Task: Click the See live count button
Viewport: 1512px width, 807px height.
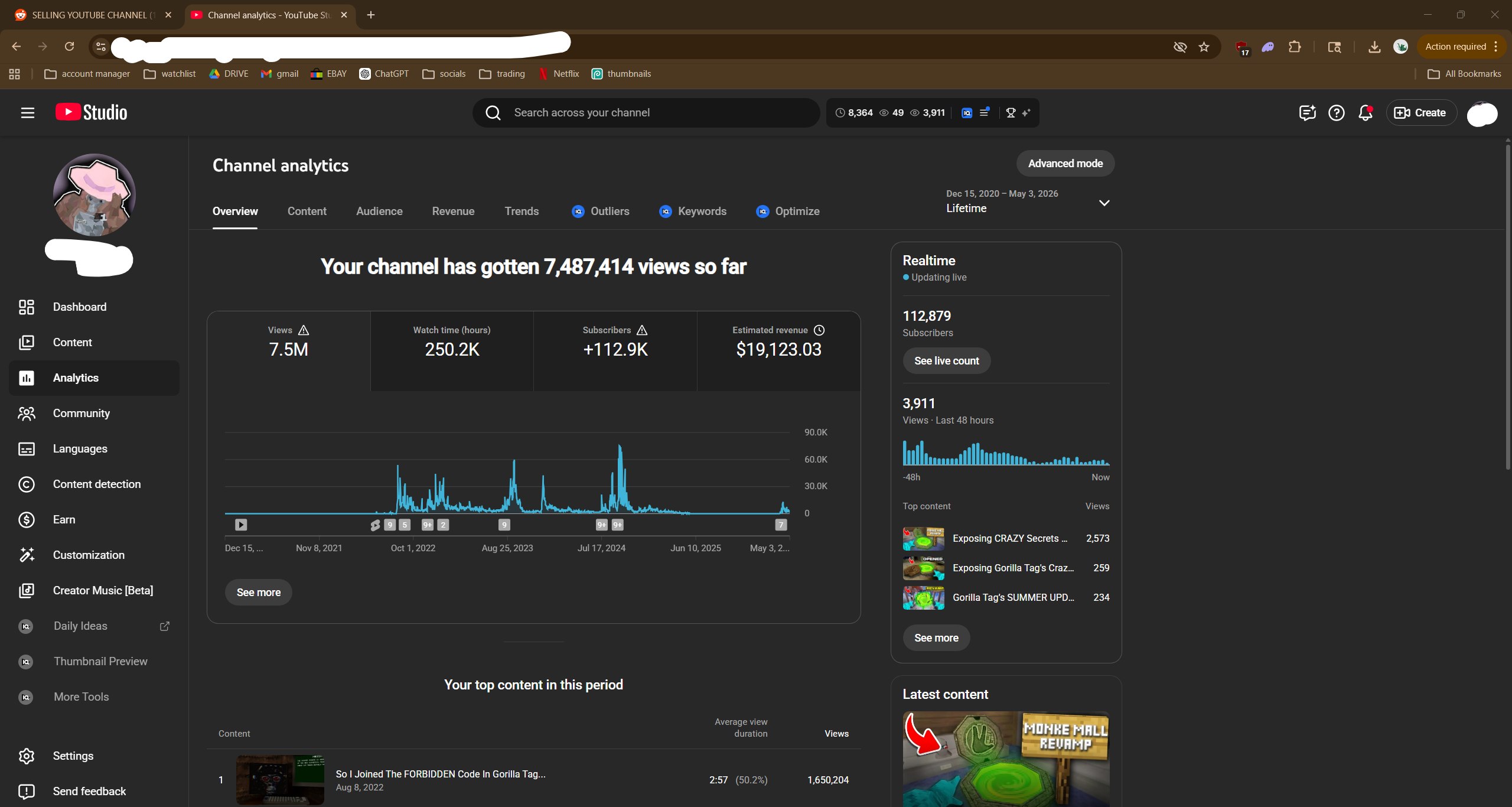Action: coord(946,361)
